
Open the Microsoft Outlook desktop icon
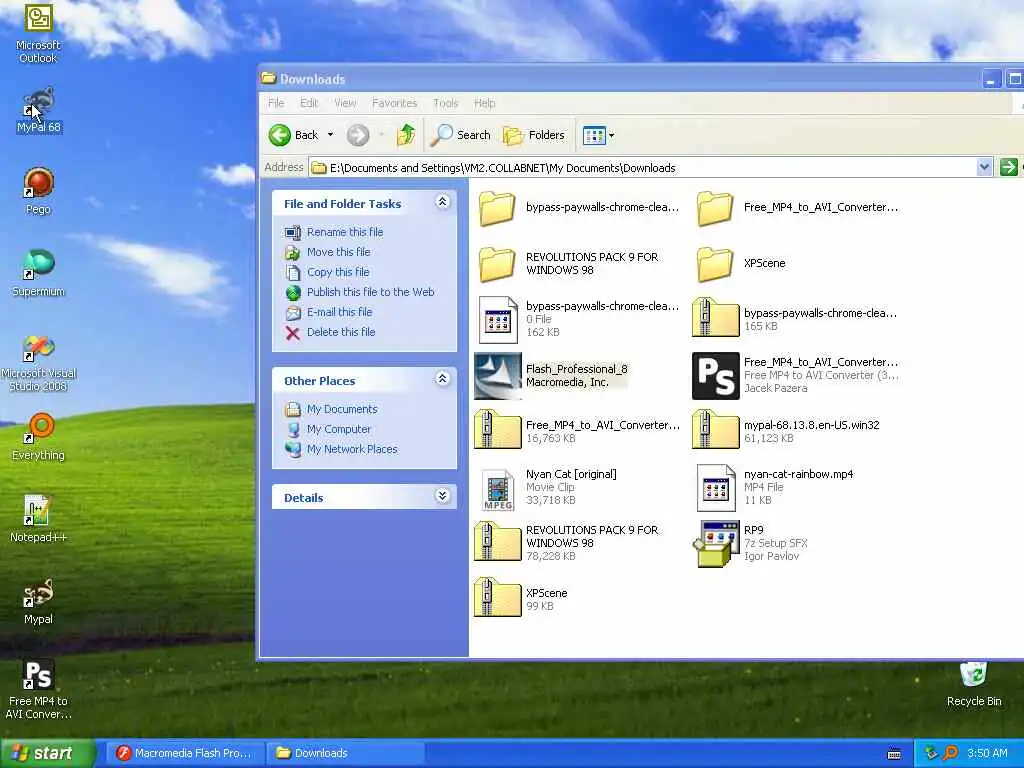coord(38,33)
